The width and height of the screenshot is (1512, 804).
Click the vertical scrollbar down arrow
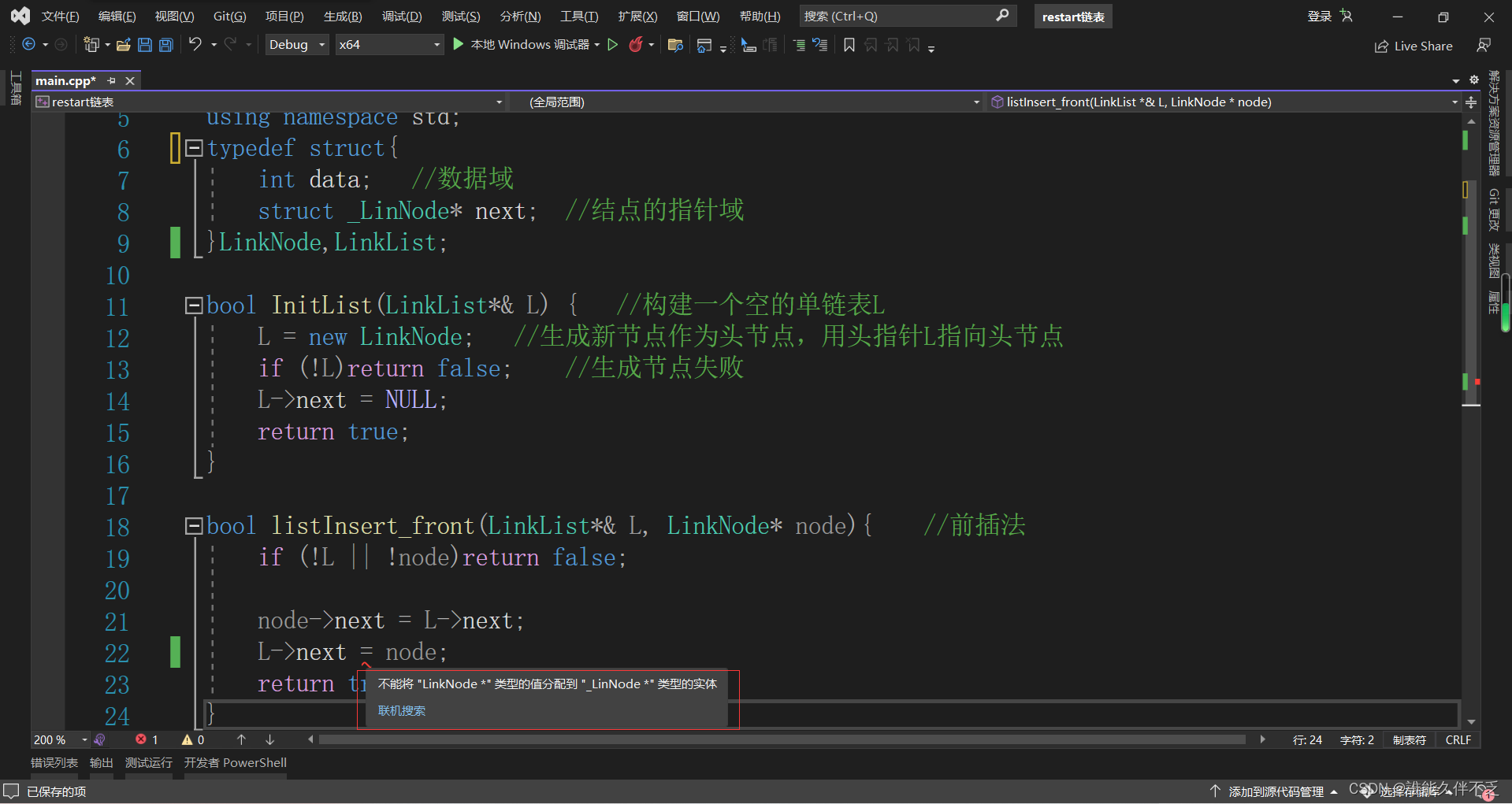[x=1471, y=721]
